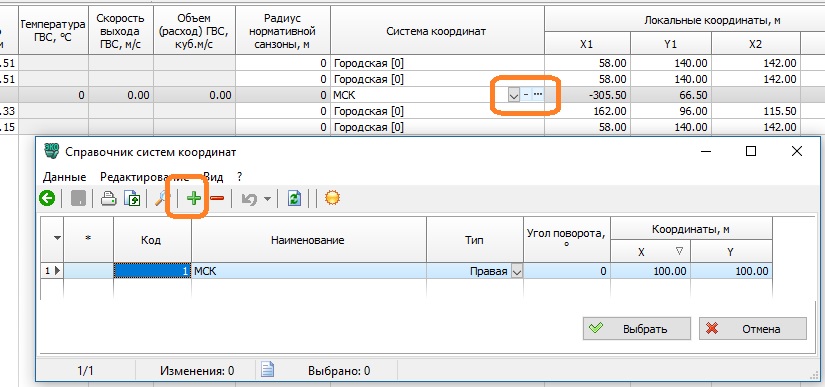The height and width of the screenshot is (387, 825).
Task: Open the grid corner dropdown triangle
Action: (57, 239)
